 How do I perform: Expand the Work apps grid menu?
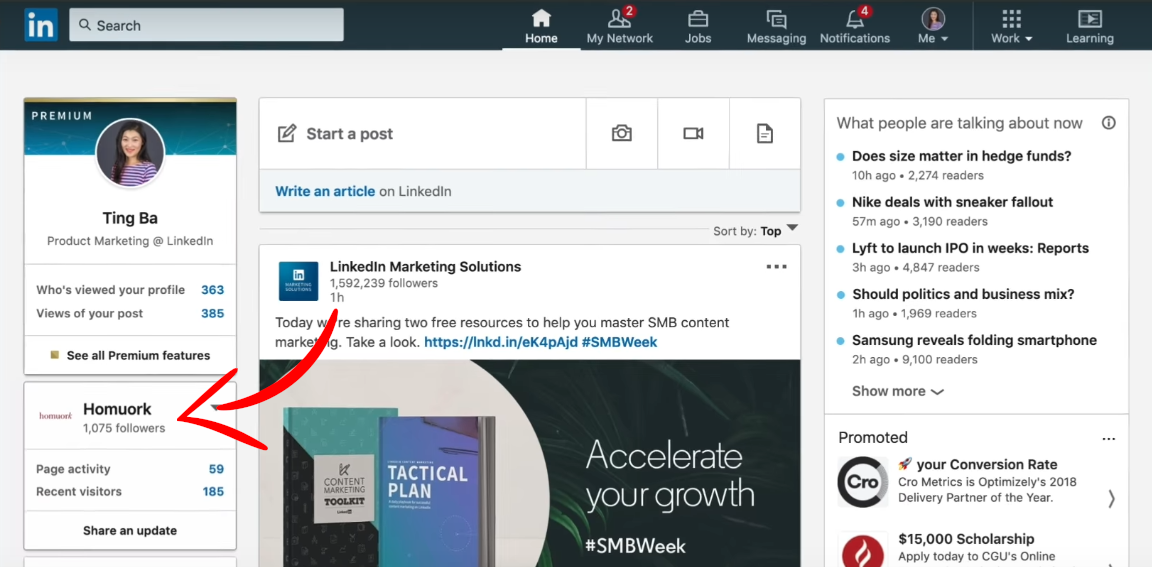(x=1011, y=27)
